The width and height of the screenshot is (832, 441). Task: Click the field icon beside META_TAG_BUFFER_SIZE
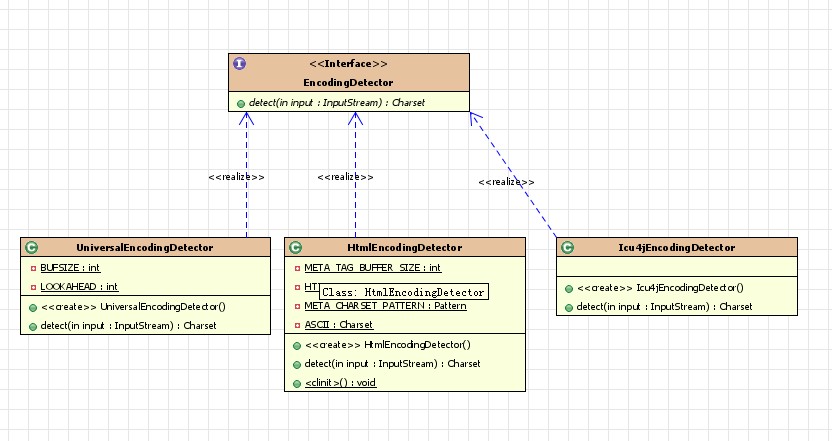[297, 269]
